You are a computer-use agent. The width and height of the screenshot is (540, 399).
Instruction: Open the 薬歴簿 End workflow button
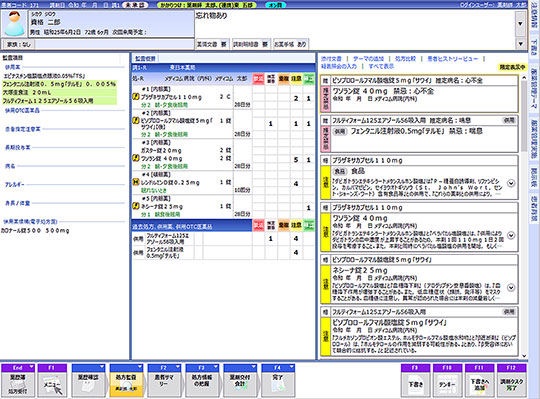[18, 381]
